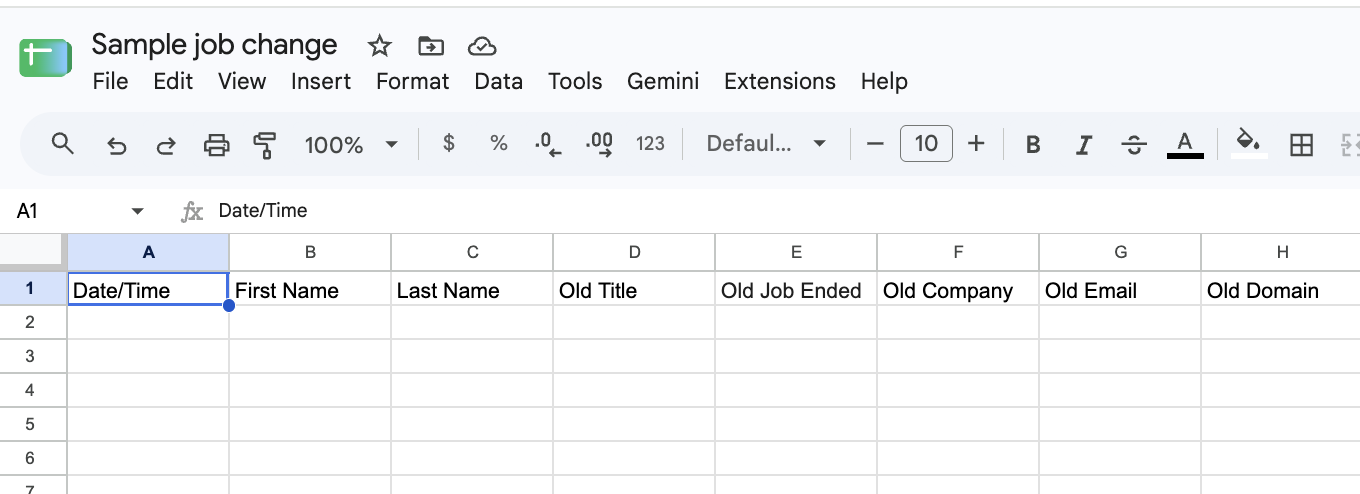
Task: Click the redo arrow
Action: 166,145
